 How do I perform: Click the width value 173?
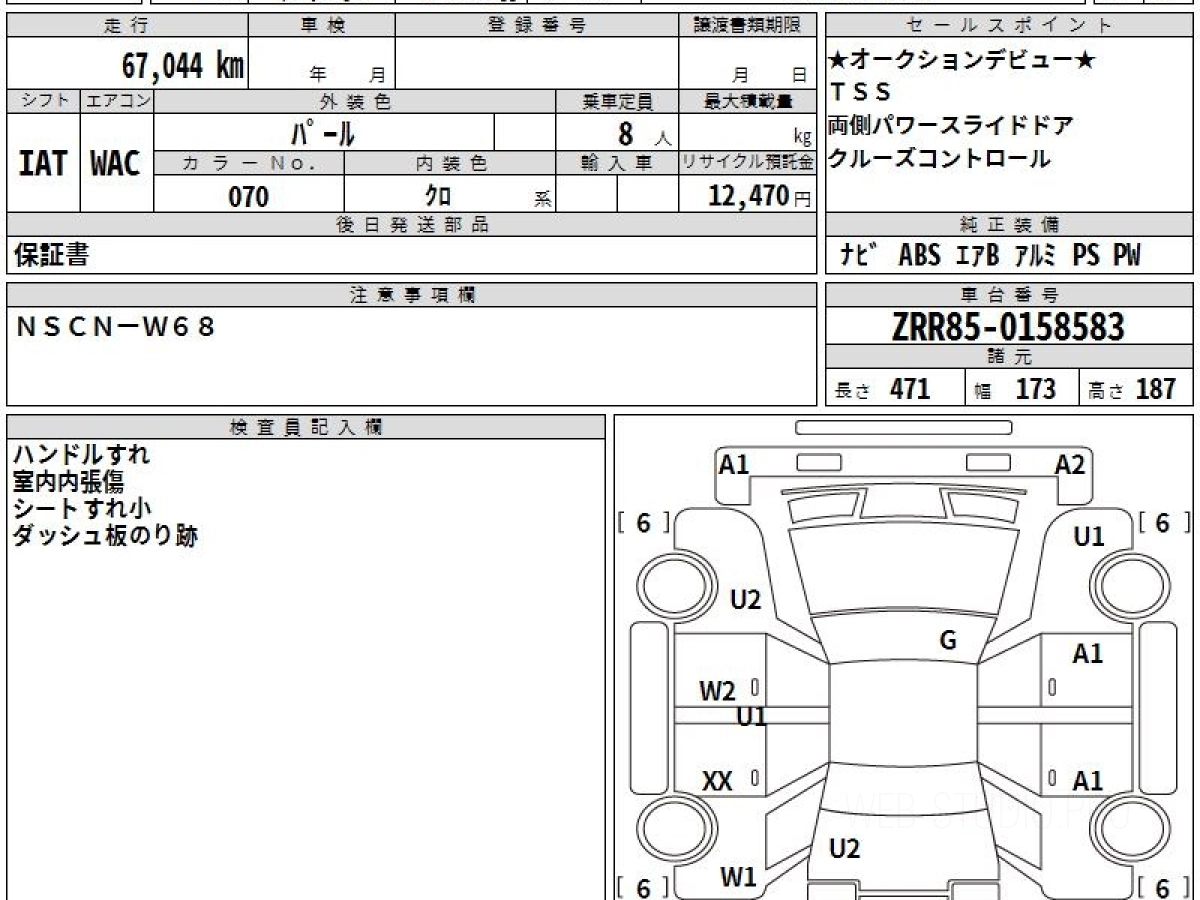1036,389
